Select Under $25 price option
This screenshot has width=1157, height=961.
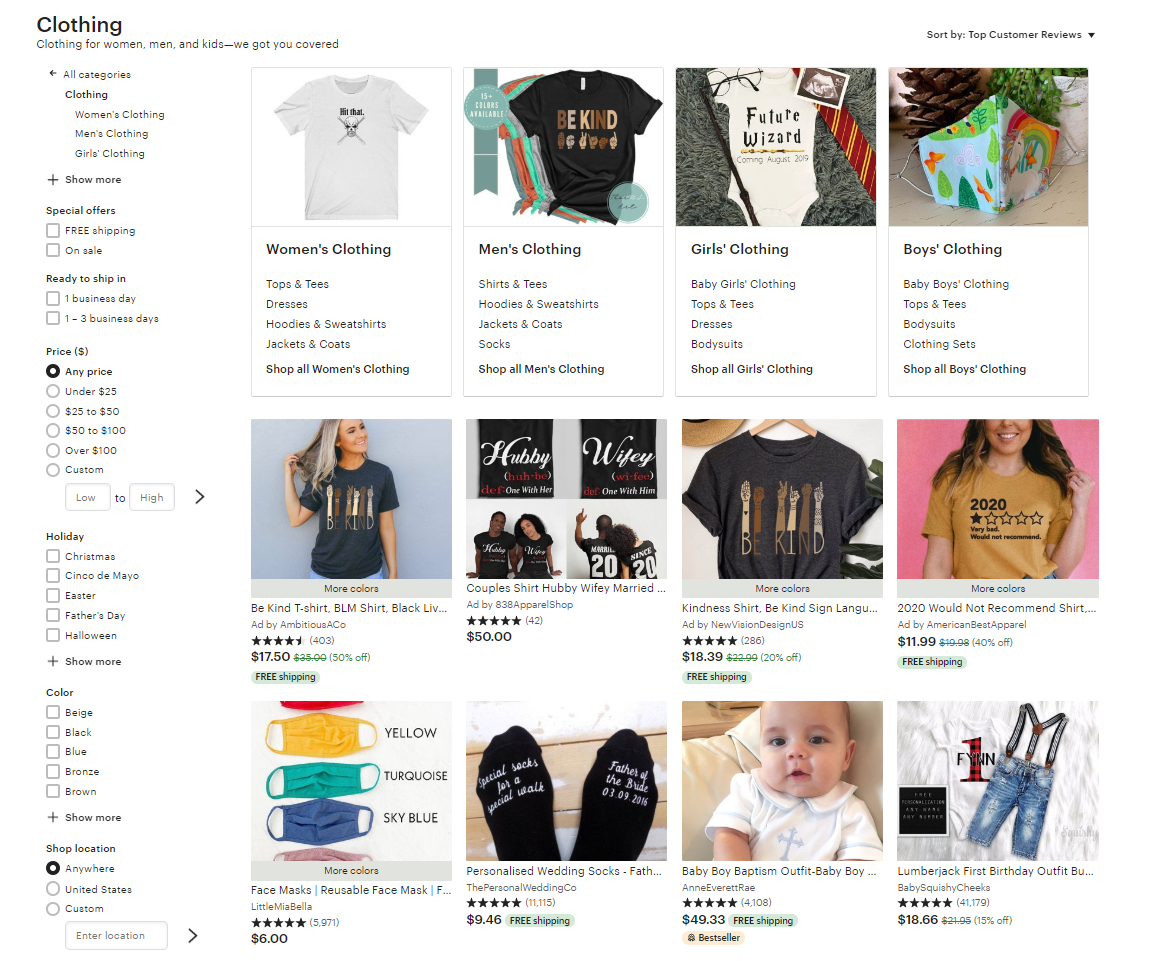click(x=53, y=391)
